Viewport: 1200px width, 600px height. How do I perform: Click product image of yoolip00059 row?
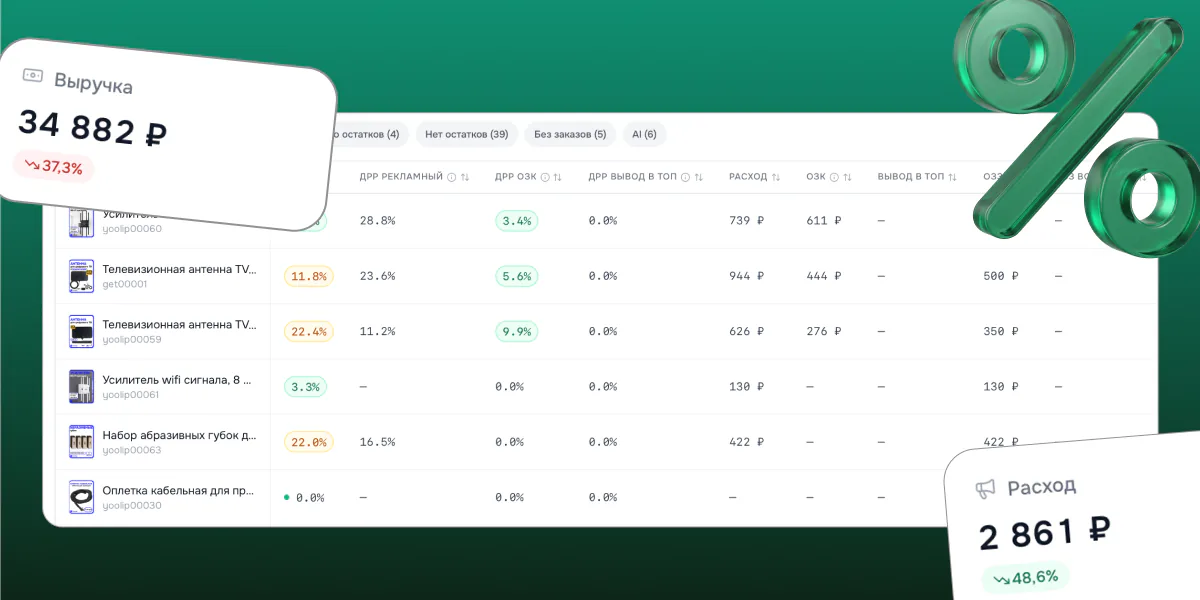tap(81, 331)
